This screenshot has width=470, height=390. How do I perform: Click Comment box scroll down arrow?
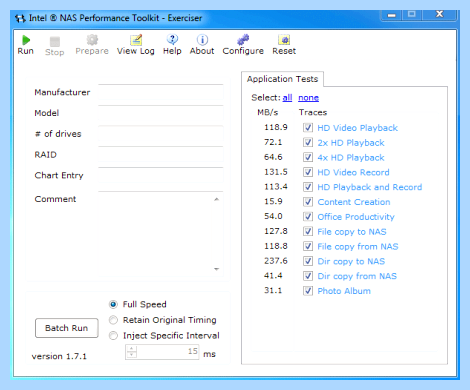tap(217, 269)
